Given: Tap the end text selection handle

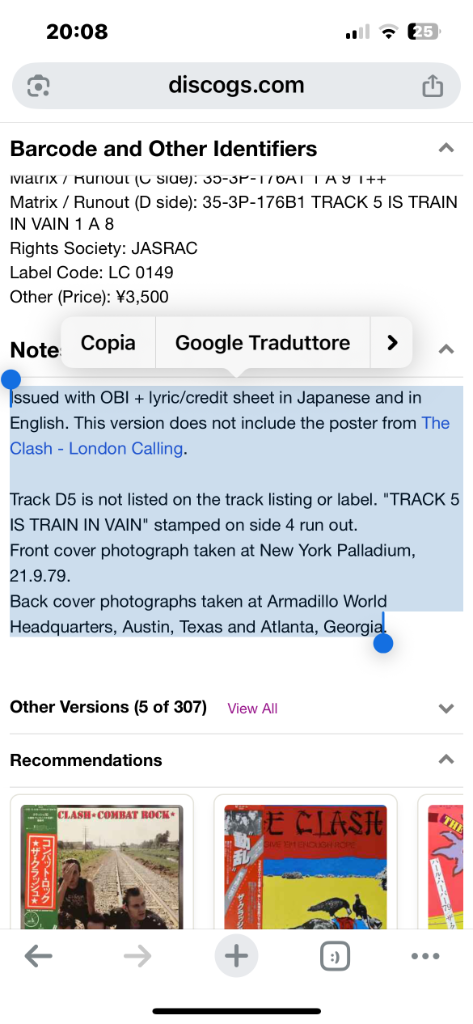Looking at the screenshot, I should click(383, 643).
